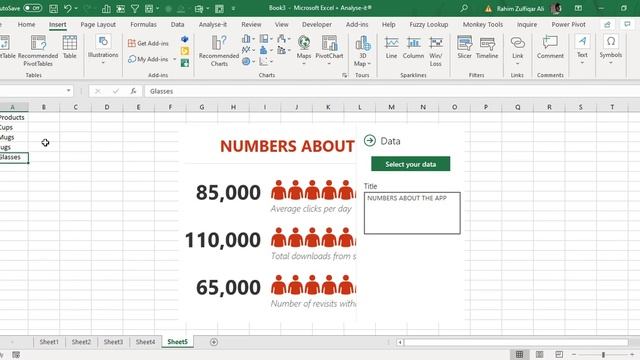Open the Charts group dialog launcher
The image size is (640, 360).
[344, 75]
